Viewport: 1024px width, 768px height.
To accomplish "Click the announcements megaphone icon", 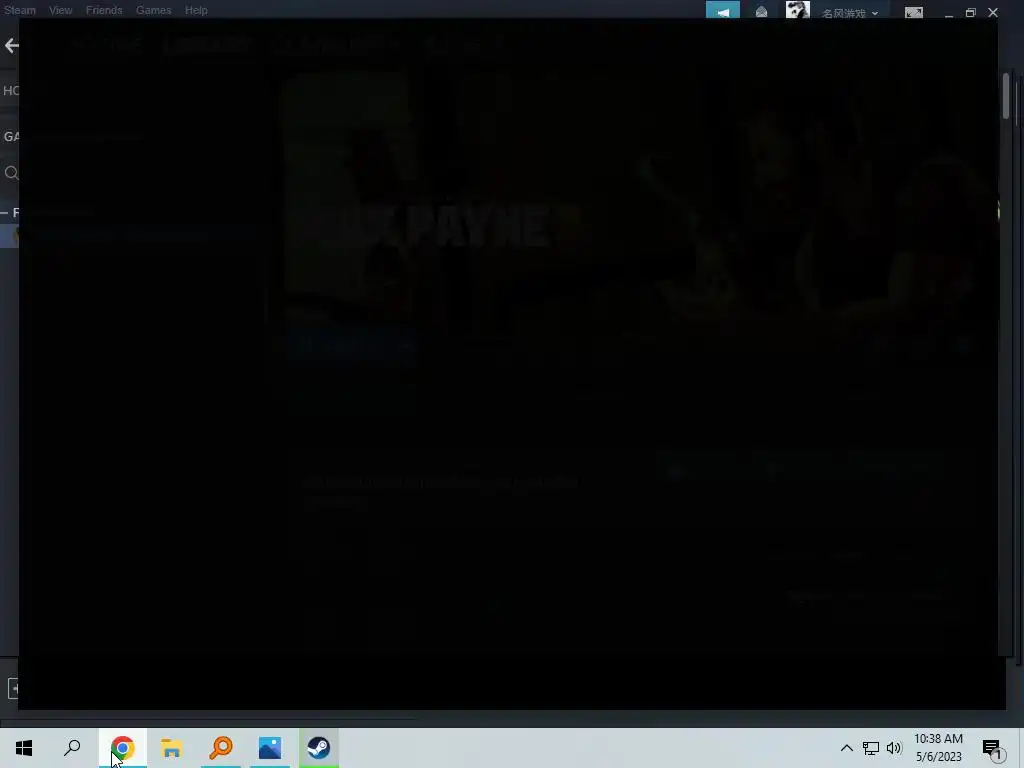I will pos(722,10).
